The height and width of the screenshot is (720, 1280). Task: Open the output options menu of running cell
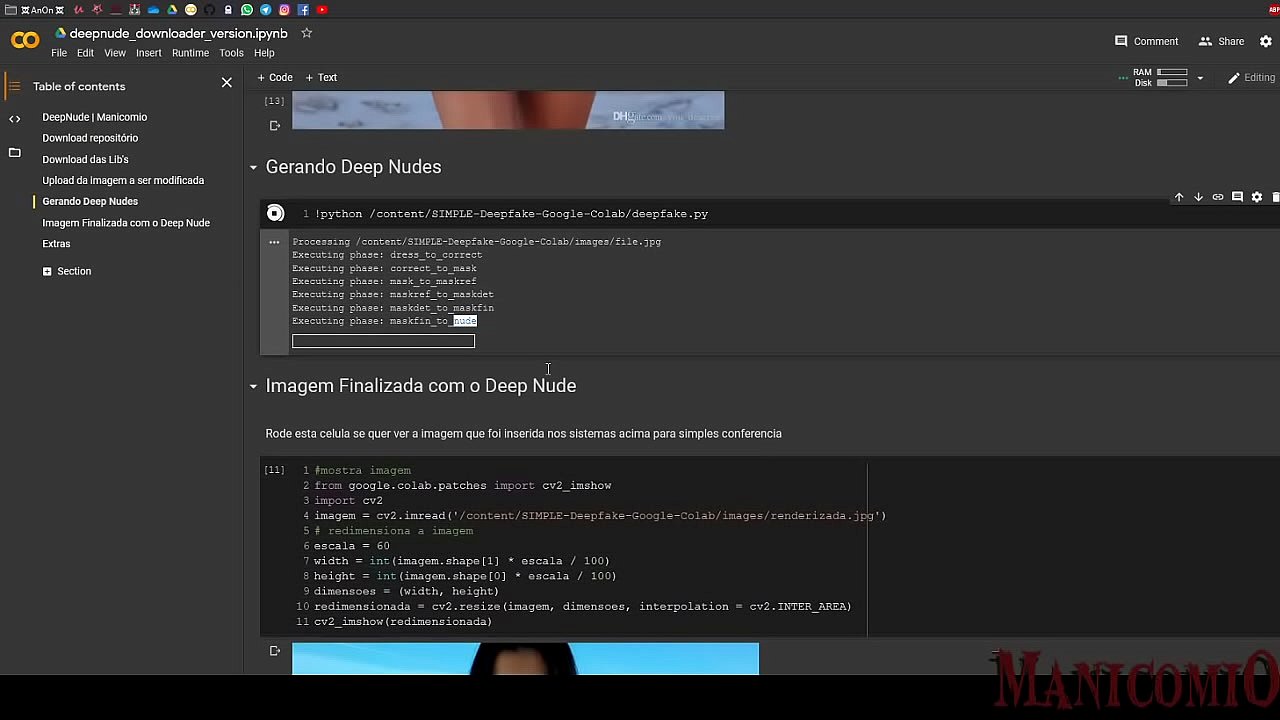point(274,242)
